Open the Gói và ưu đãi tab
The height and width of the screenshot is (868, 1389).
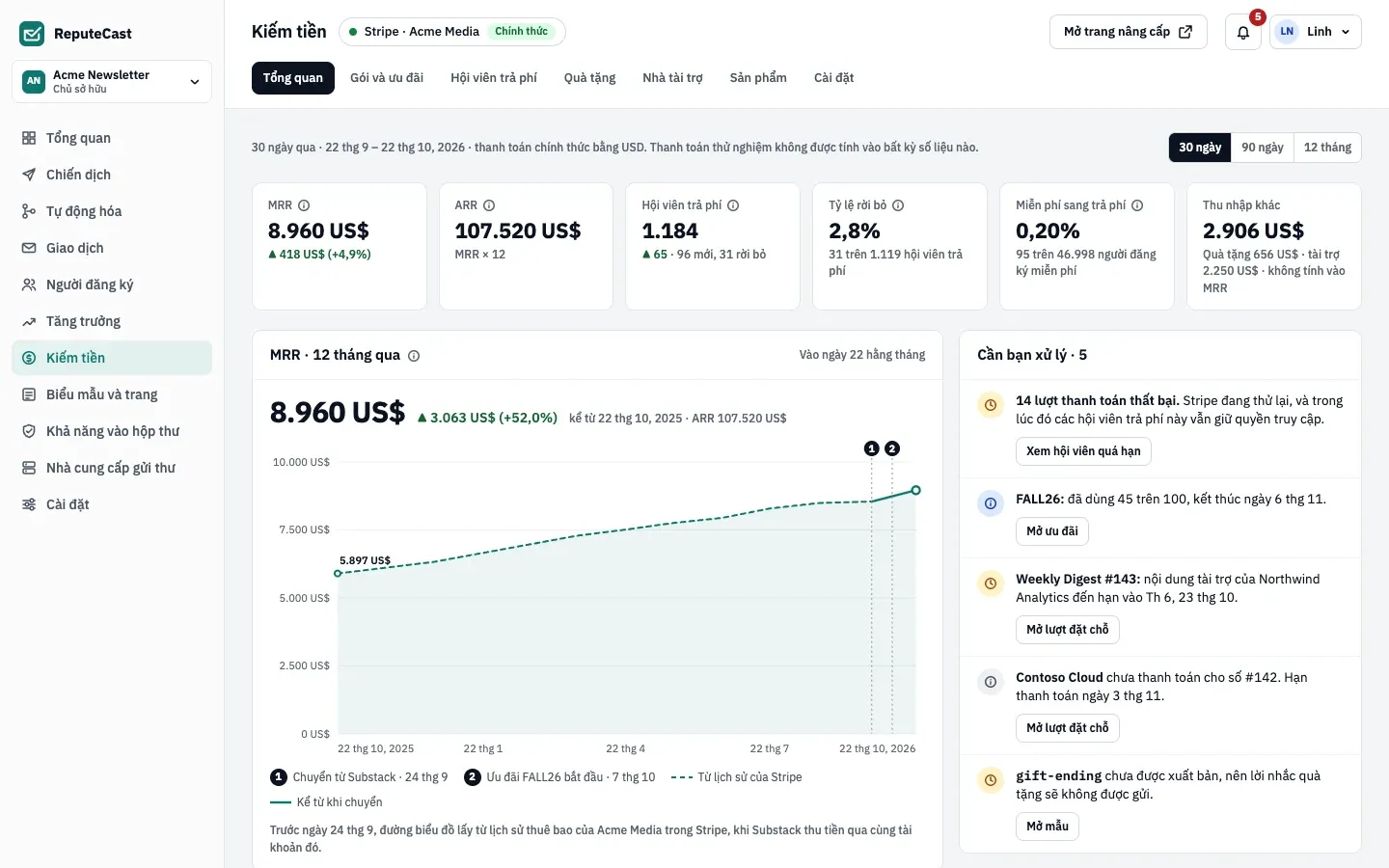[387, 78]
